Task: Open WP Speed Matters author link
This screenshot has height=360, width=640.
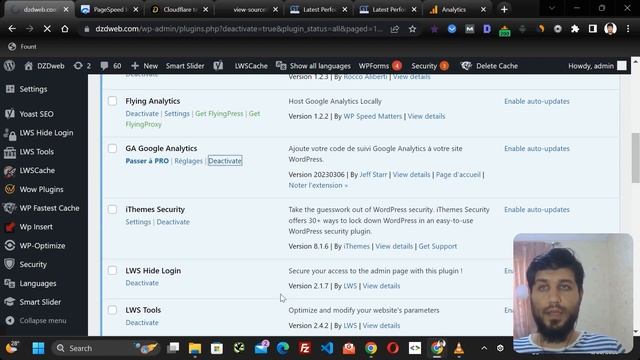Action: click(373, 116)
